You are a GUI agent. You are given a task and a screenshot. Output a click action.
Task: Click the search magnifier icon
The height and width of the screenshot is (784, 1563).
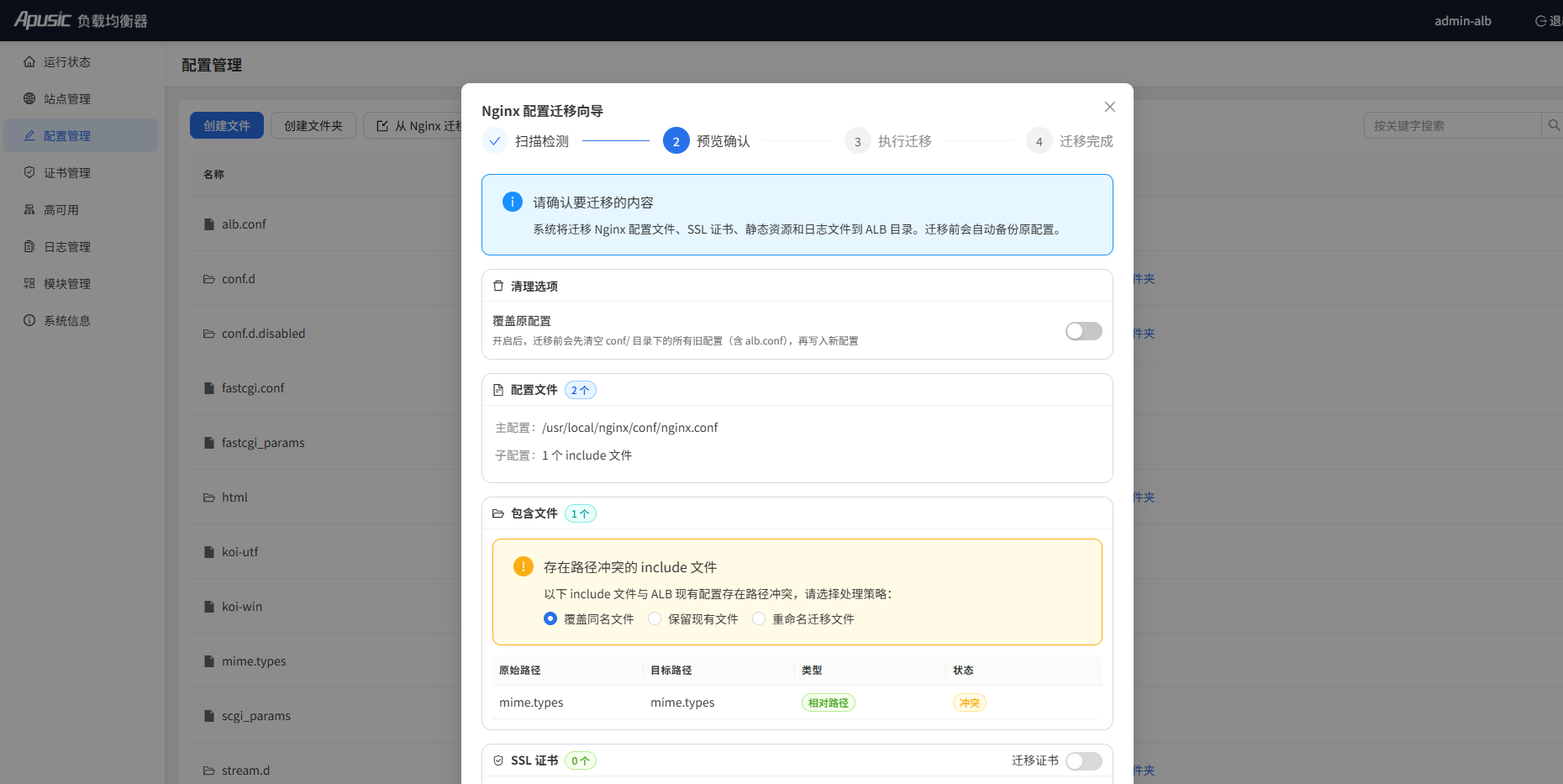[1554, 125]
